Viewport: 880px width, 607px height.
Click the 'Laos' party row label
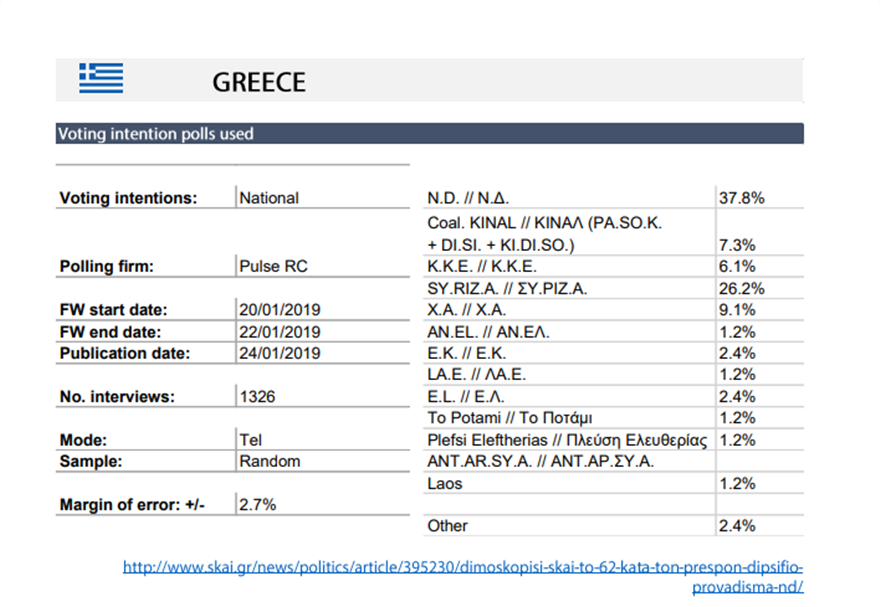coord(447,484)
